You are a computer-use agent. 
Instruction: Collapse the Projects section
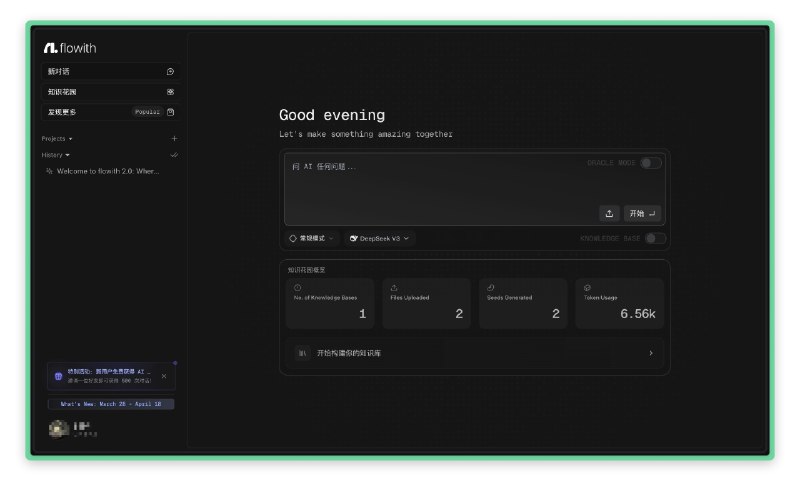coord(57,139)
